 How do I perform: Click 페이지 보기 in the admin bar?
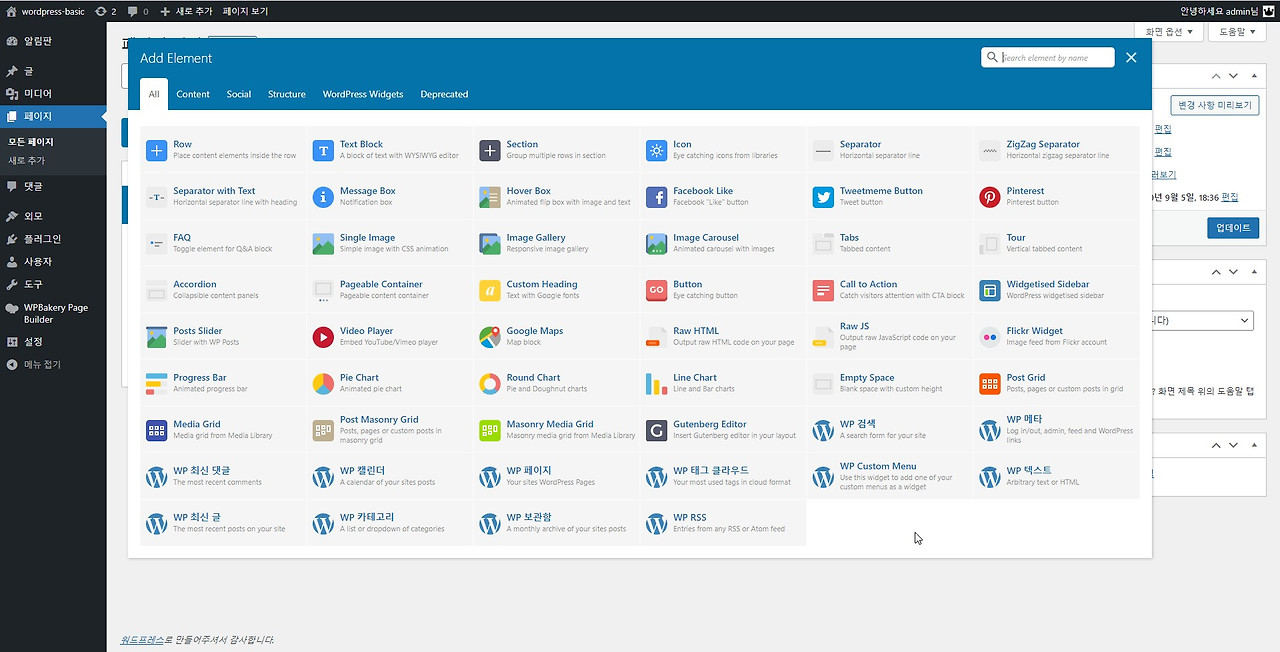(x=245, y=11)
